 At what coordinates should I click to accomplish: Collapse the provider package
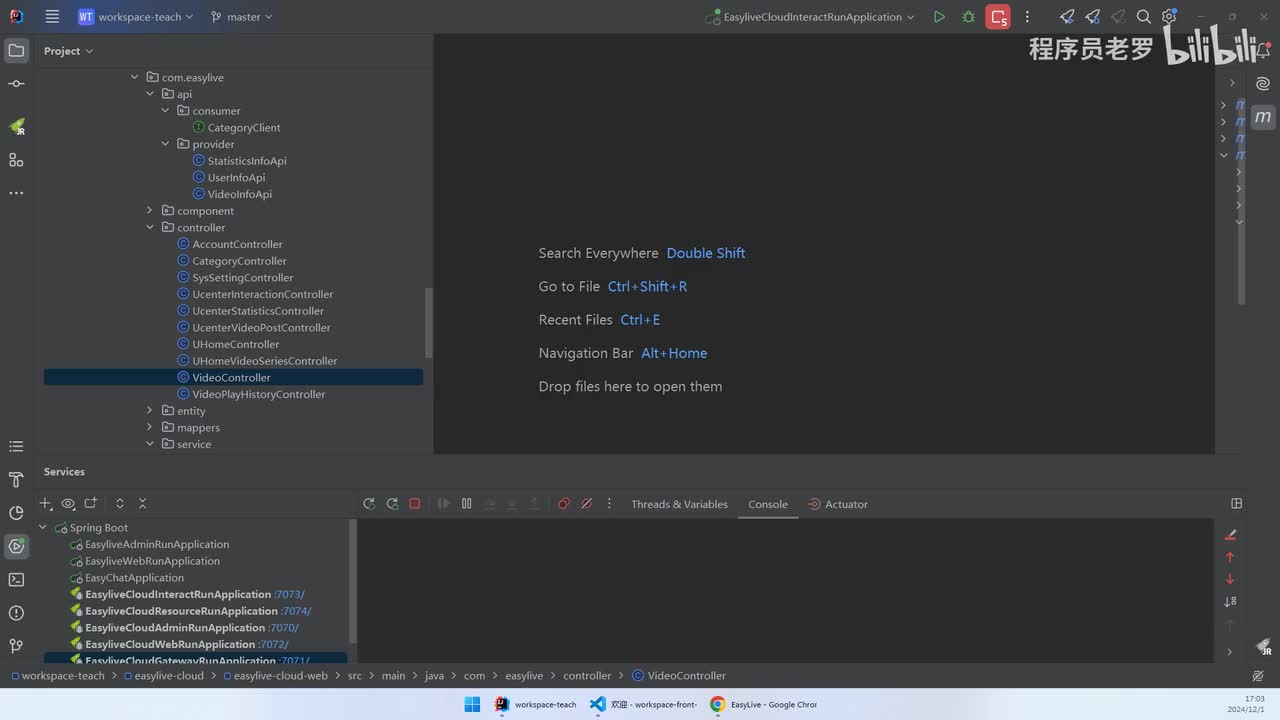coord(166,144)
